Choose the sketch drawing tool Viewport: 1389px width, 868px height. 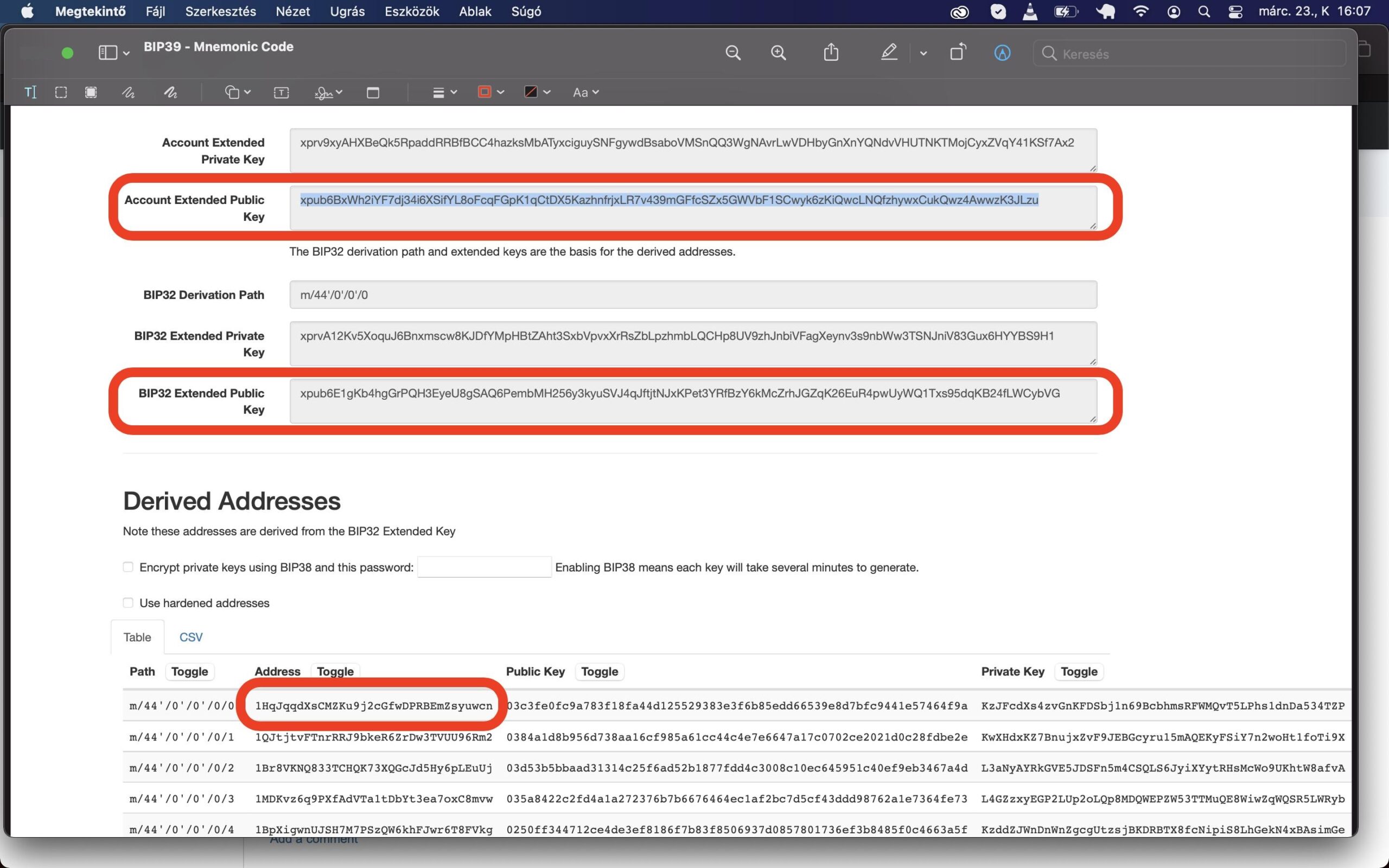coord(128,92)
